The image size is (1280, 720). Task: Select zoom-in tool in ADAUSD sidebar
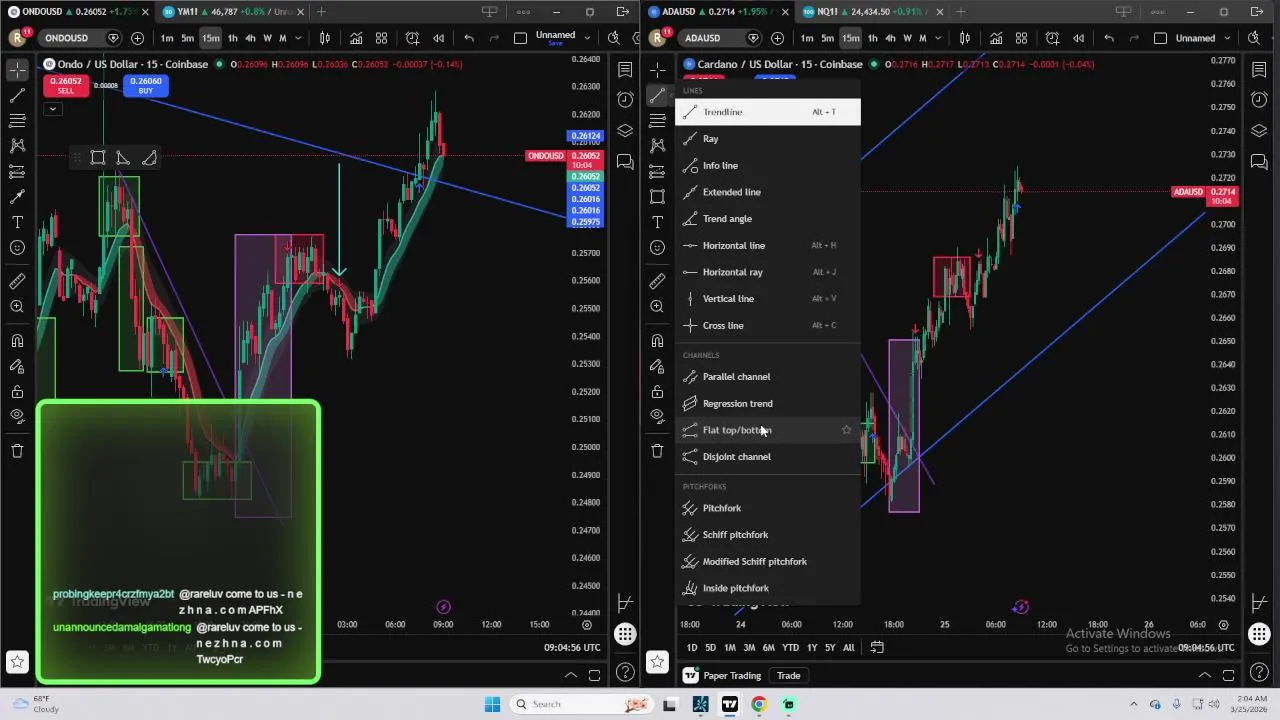[x=657, y=307]
